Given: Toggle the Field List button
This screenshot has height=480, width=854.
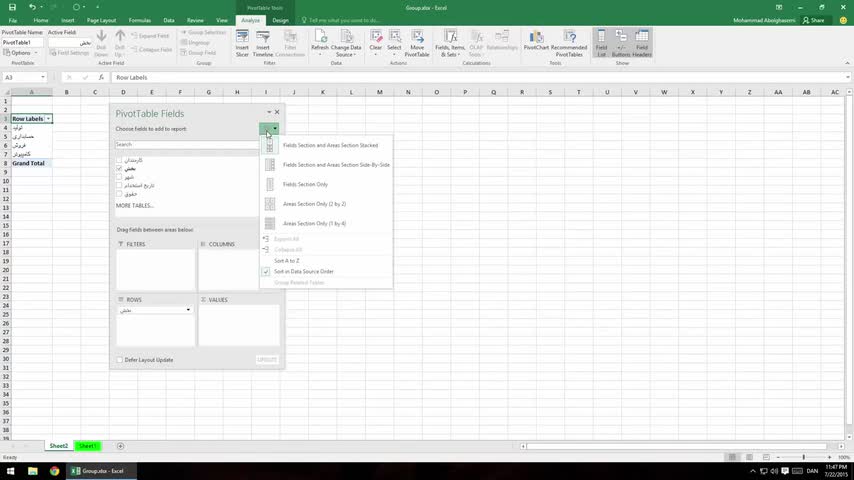Looking at the screenshot, I should (601, 44).
